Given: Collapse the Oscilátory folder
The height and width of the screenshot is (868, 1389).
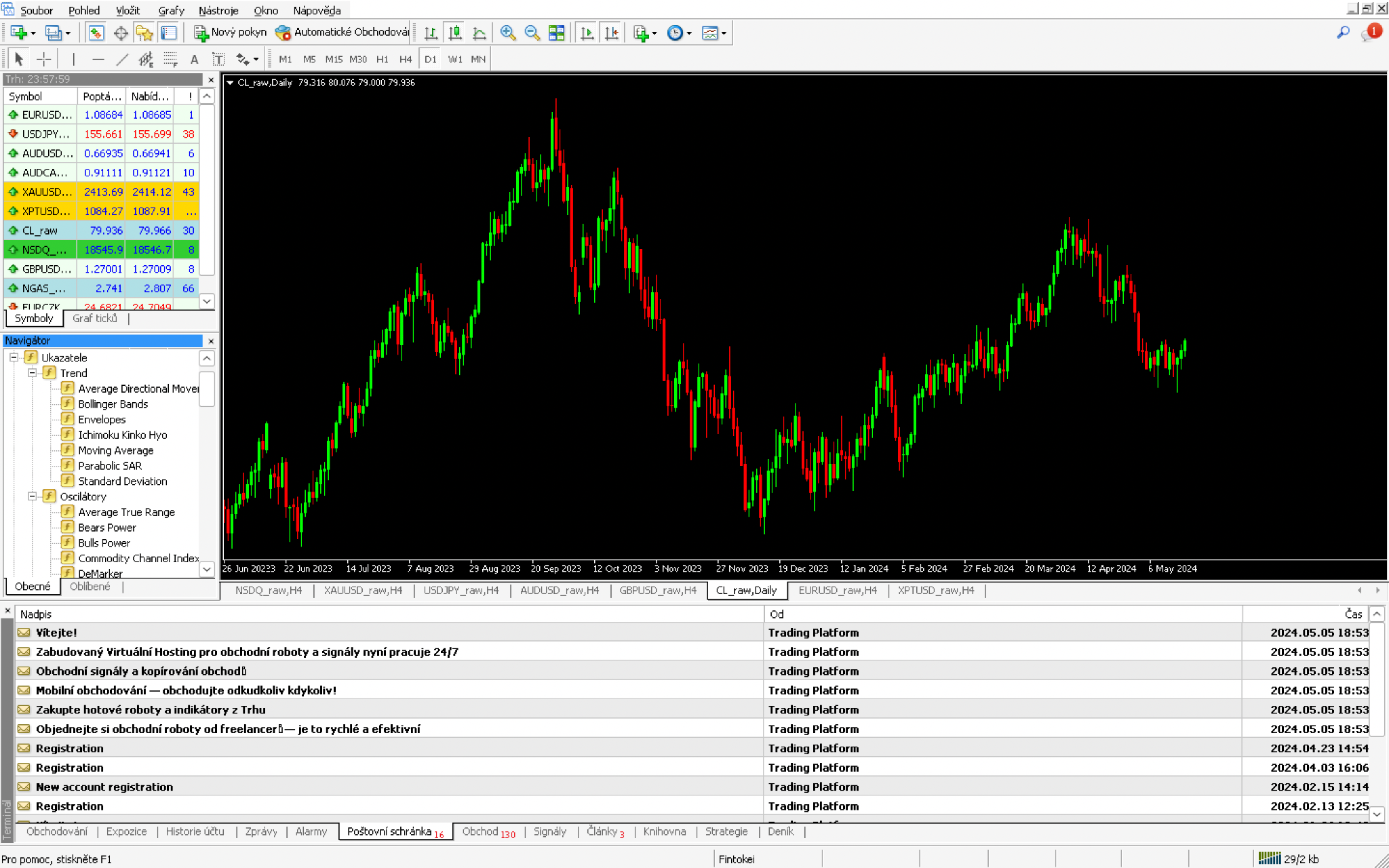Looking at the screenshot, I should point(32,496).
